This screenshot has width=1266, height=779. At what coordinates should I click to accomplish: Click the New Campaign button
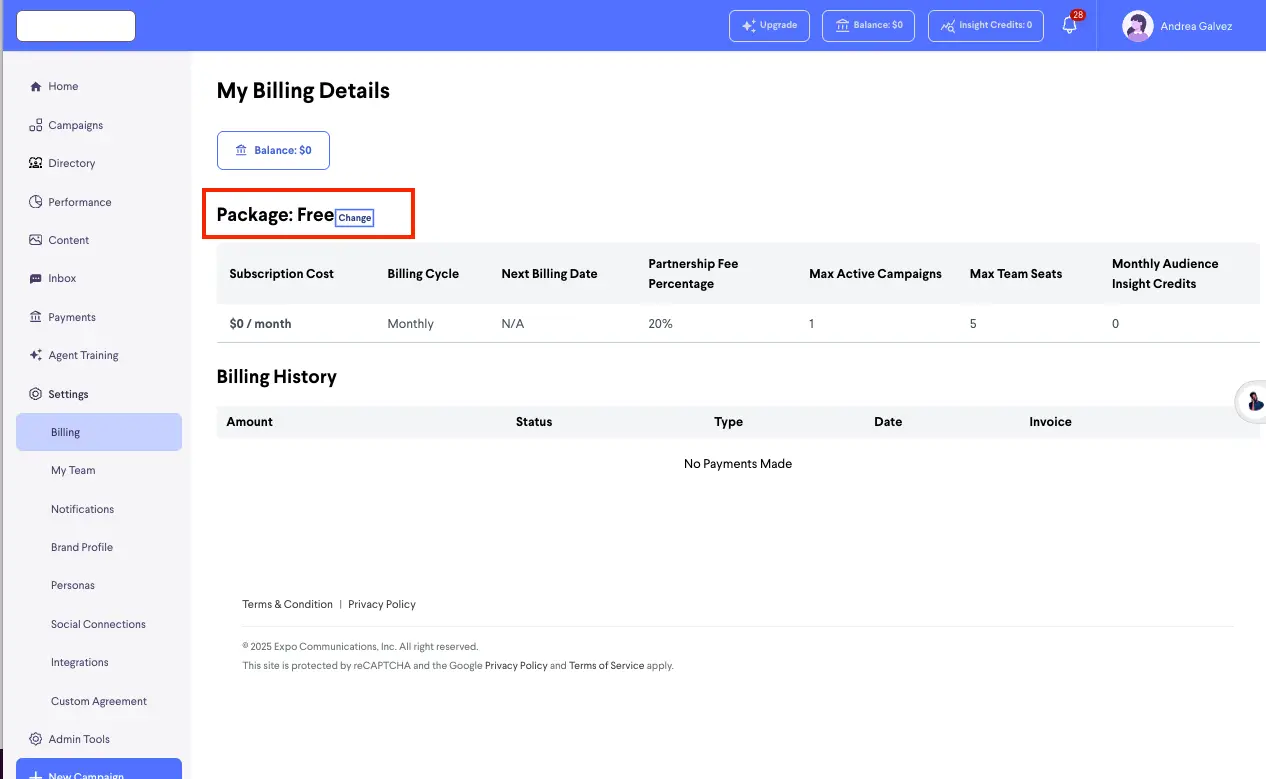click(x=99, y=770)
